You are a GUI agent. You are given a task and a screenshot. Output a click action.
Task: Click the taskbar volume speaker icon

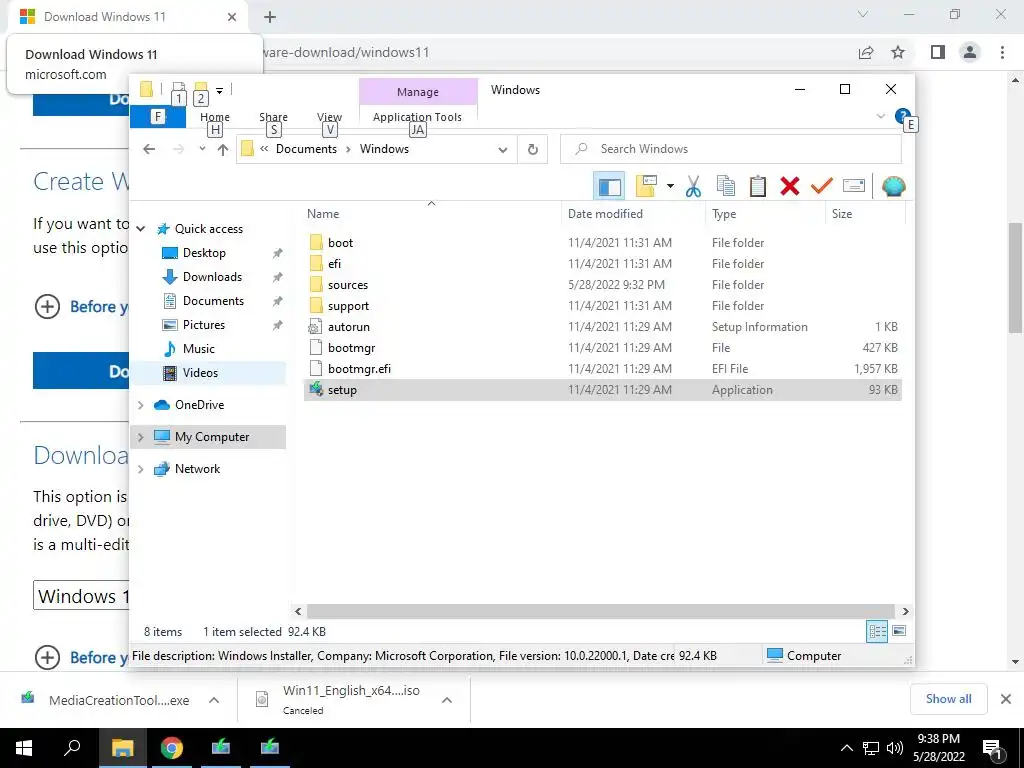coord(895,748)
